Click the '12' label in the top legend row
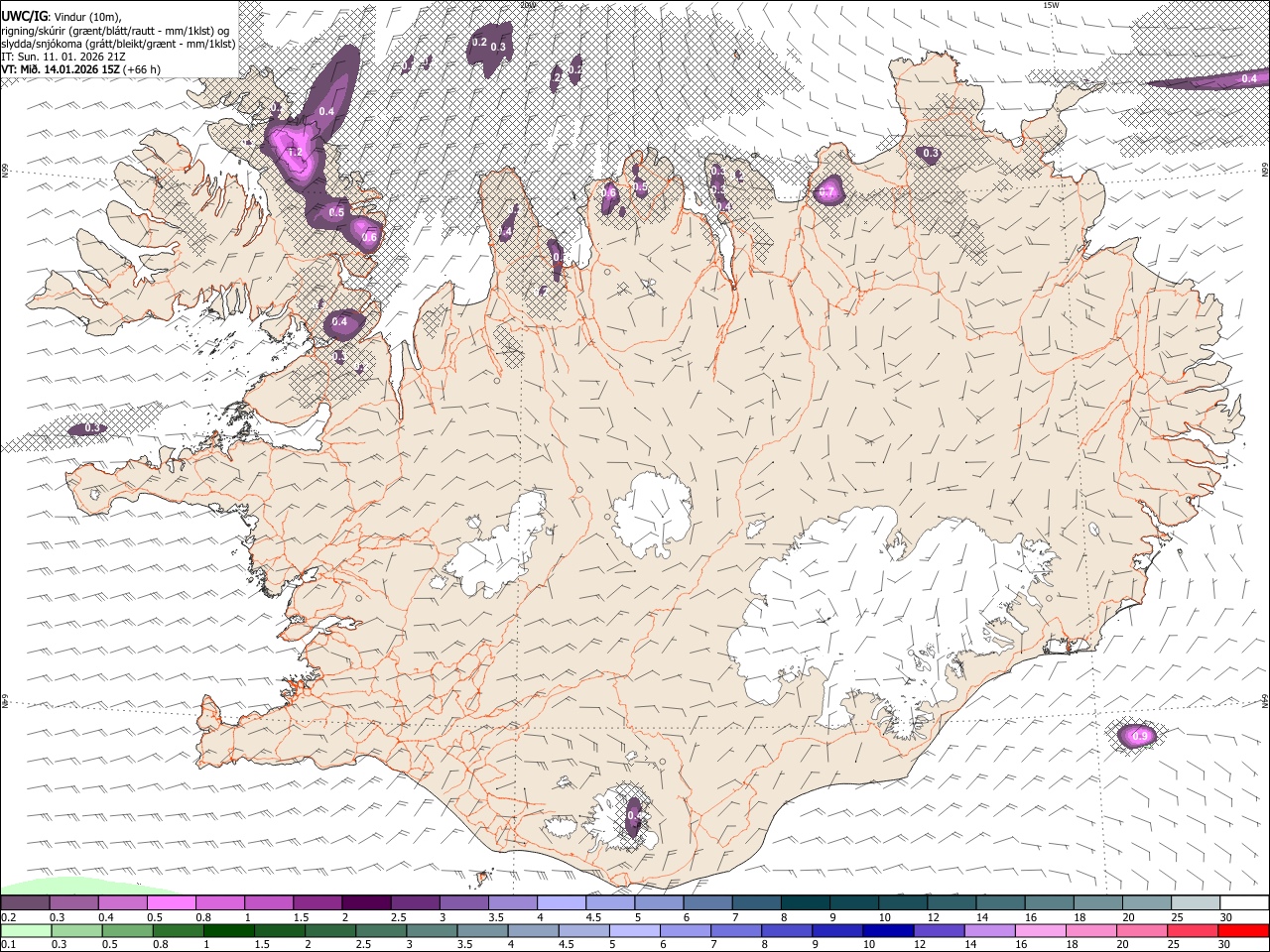Image resolution: width=1270 pixels, height=952 pixels. (x=933, y=917)
